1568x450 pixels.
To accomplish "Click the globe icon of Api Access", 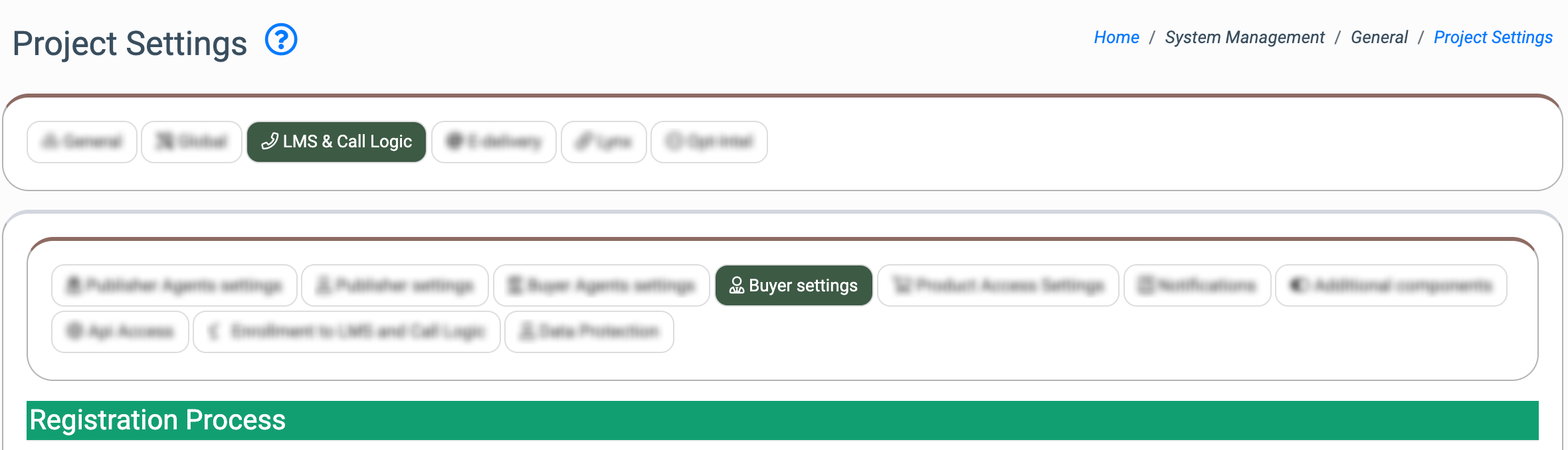I will (x=75, y=331).
